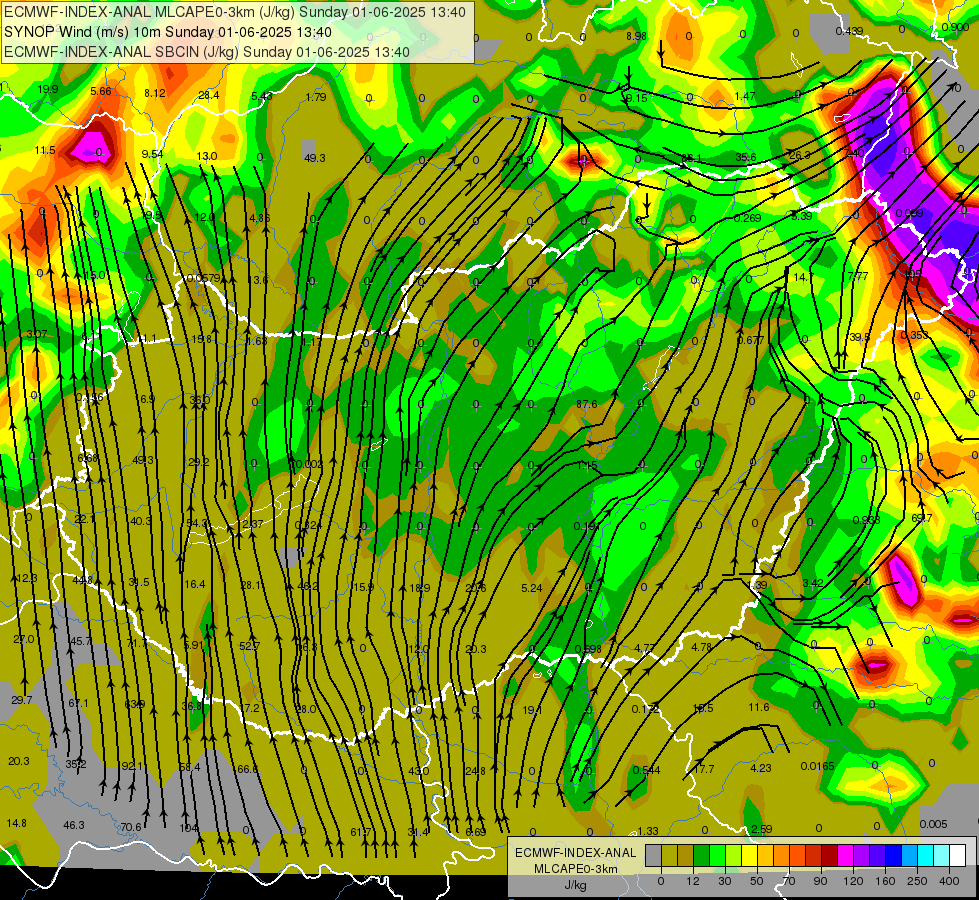The width and height of the screenshot is (979, 900).
Task: Click the map value '0.439'
Action: click(x=849, y=31)
